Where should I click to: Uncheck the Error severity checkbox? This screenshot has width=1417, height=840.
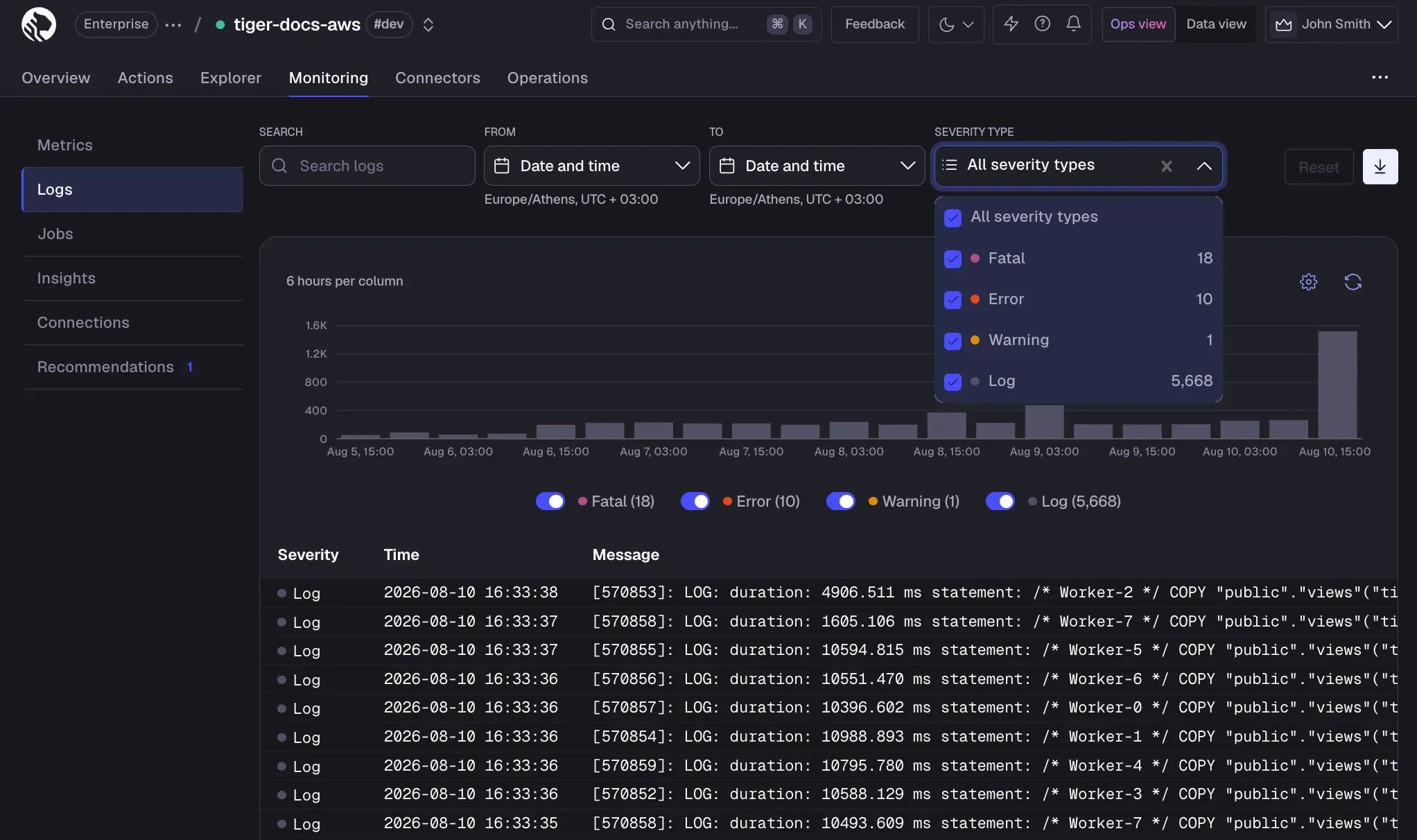[x=953, y=299]
